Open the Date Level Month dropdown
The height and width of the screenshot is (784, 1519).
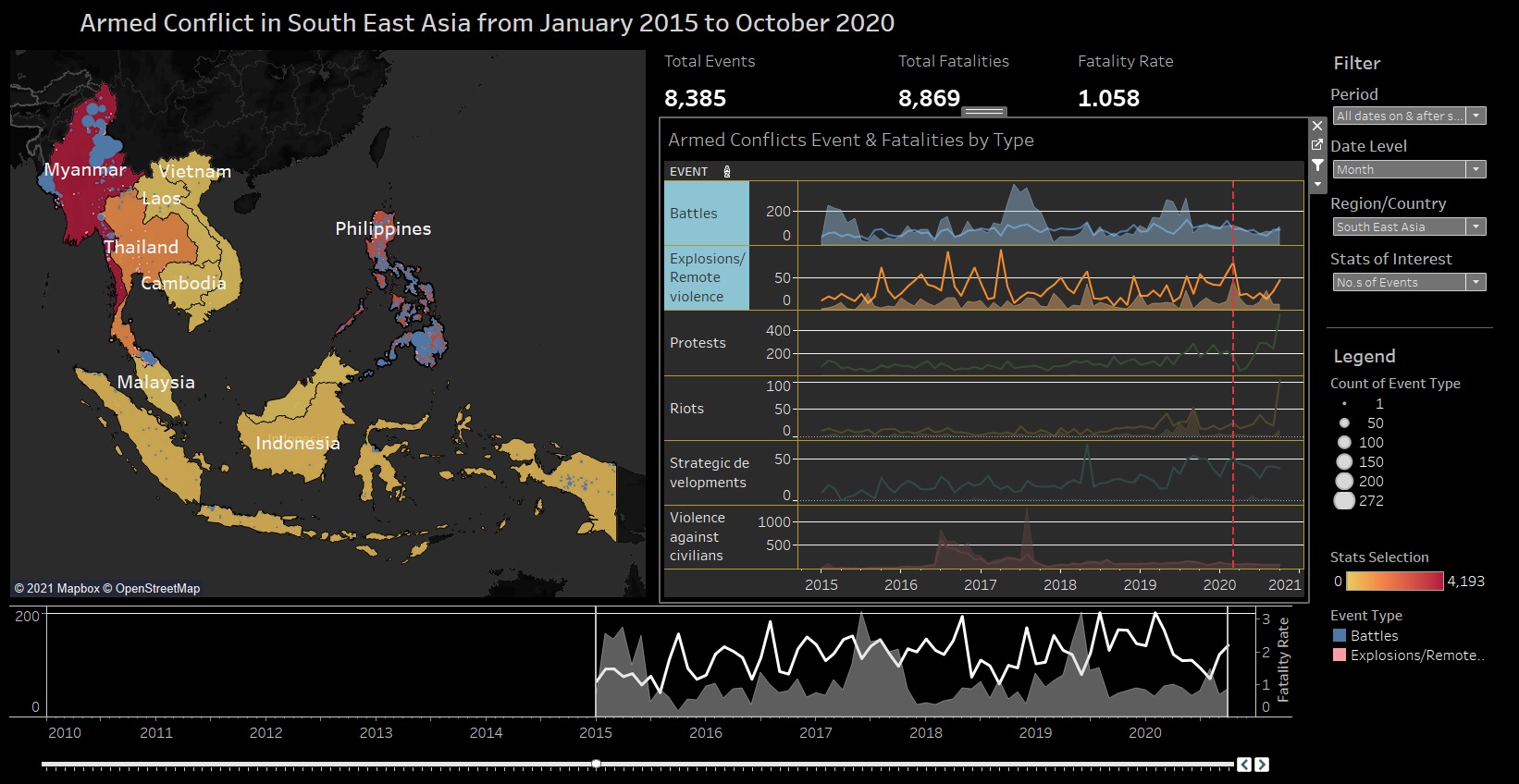(1410, 169)
